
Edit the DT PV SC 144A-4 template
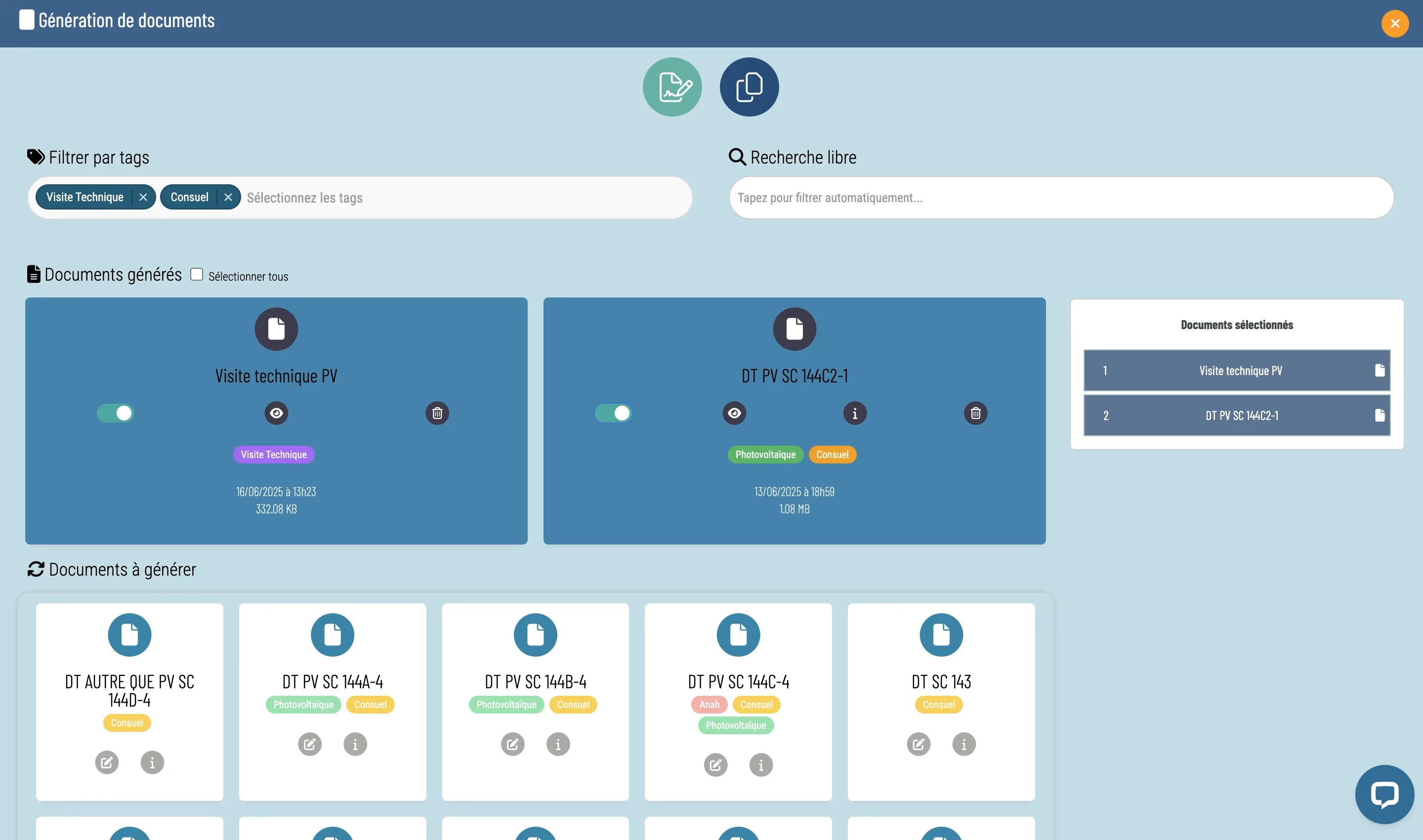click(310, 744)
